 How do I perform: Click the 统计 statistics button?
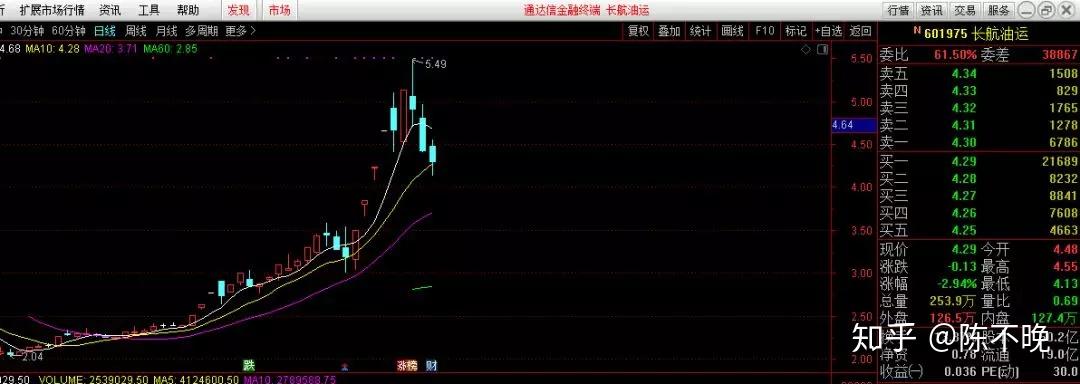pos(700,31)
